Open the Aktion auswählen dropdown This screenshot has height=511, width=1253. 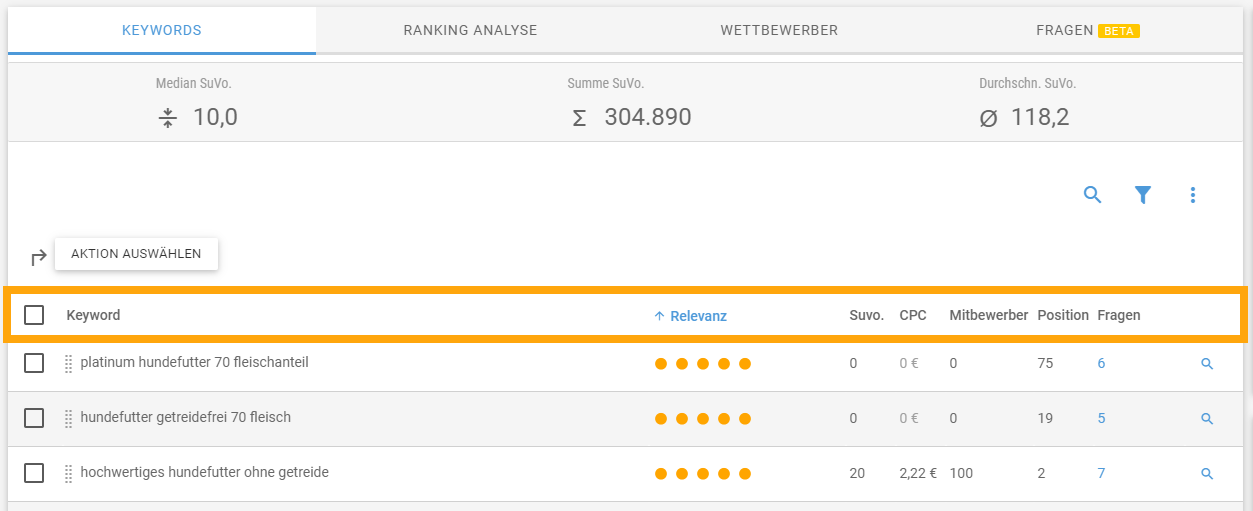pos(136,254)
